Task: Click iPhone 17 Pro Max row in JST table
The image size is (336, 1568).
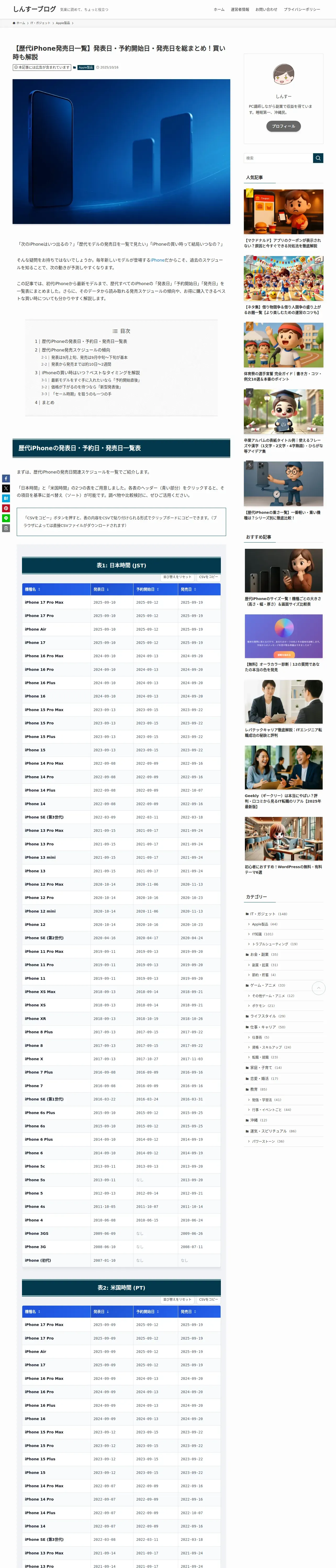Action: (x=121, y=603)
